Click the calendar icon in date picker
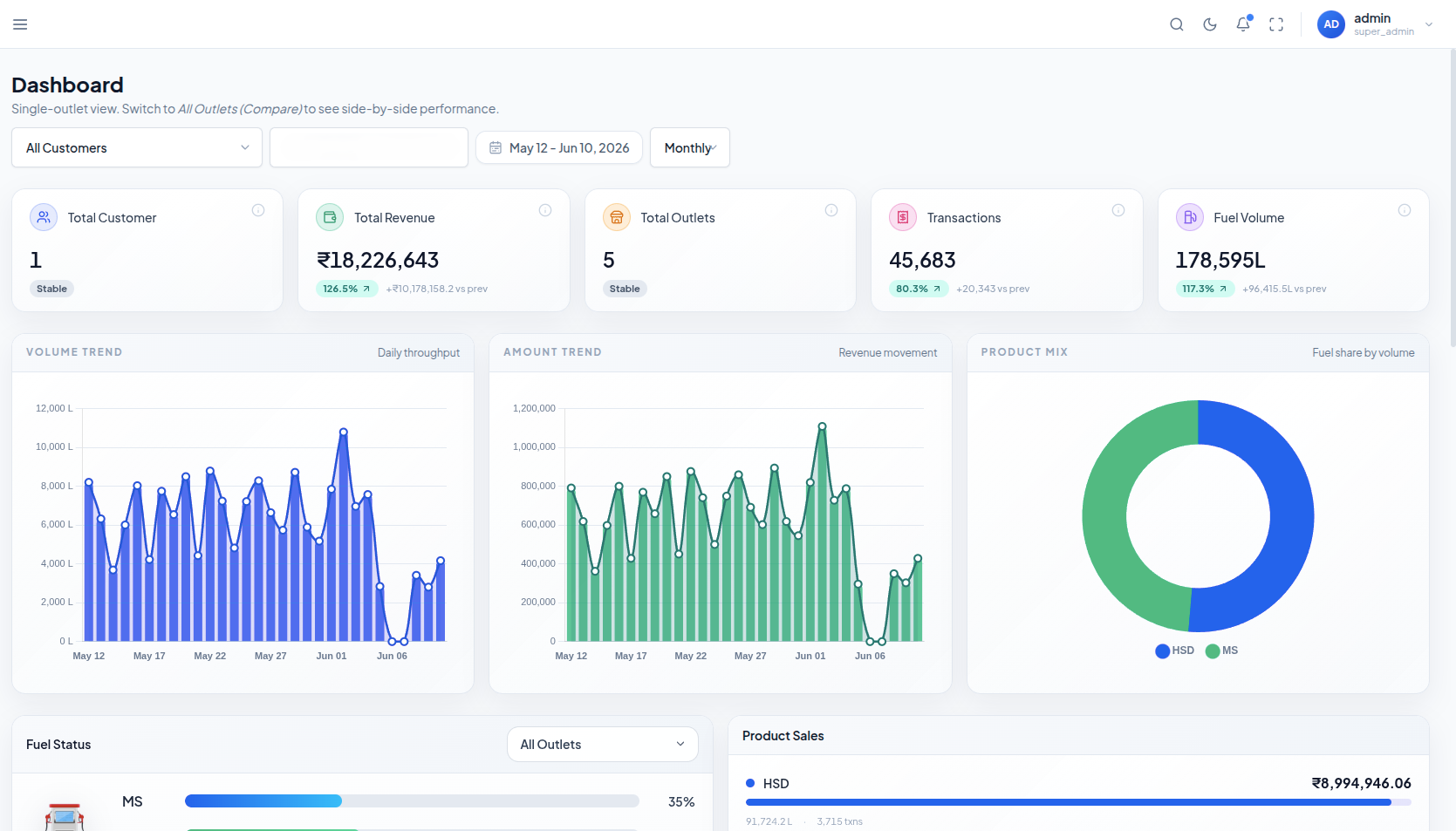1456x831 pixels. tap(496, 148)
